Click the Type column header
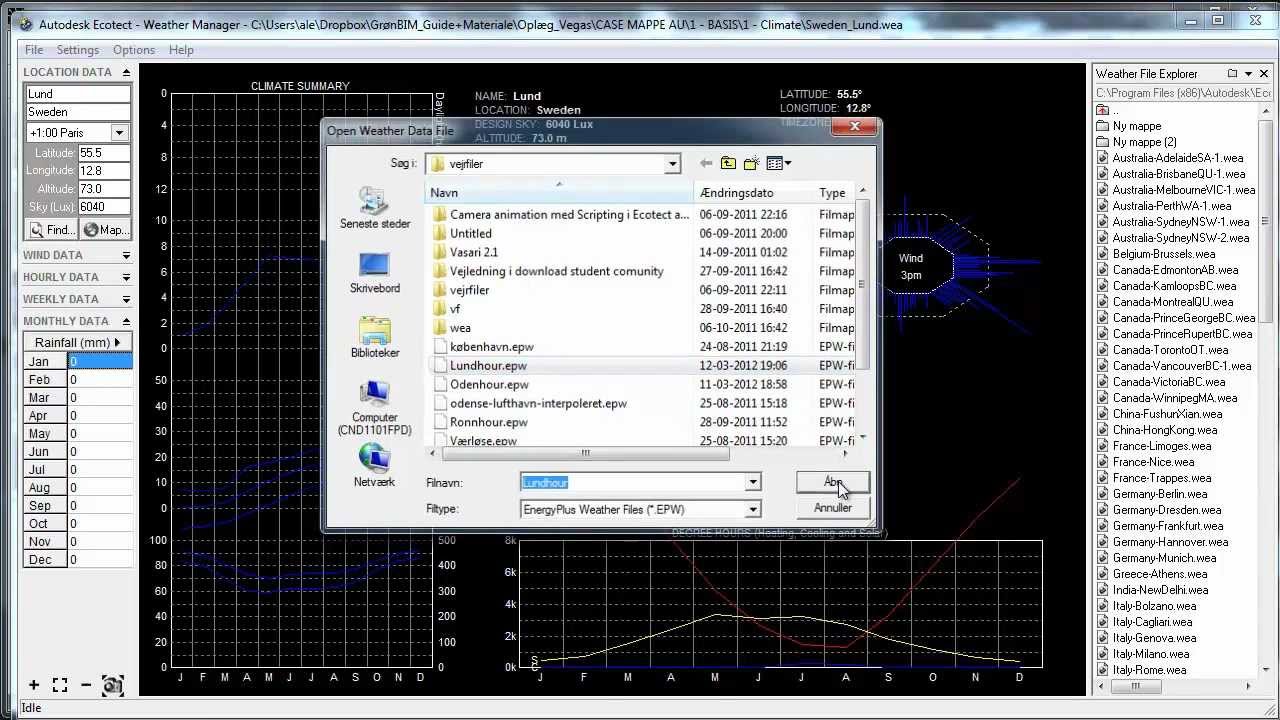Viewport: 1280px width, 720px height. [834, 193]
